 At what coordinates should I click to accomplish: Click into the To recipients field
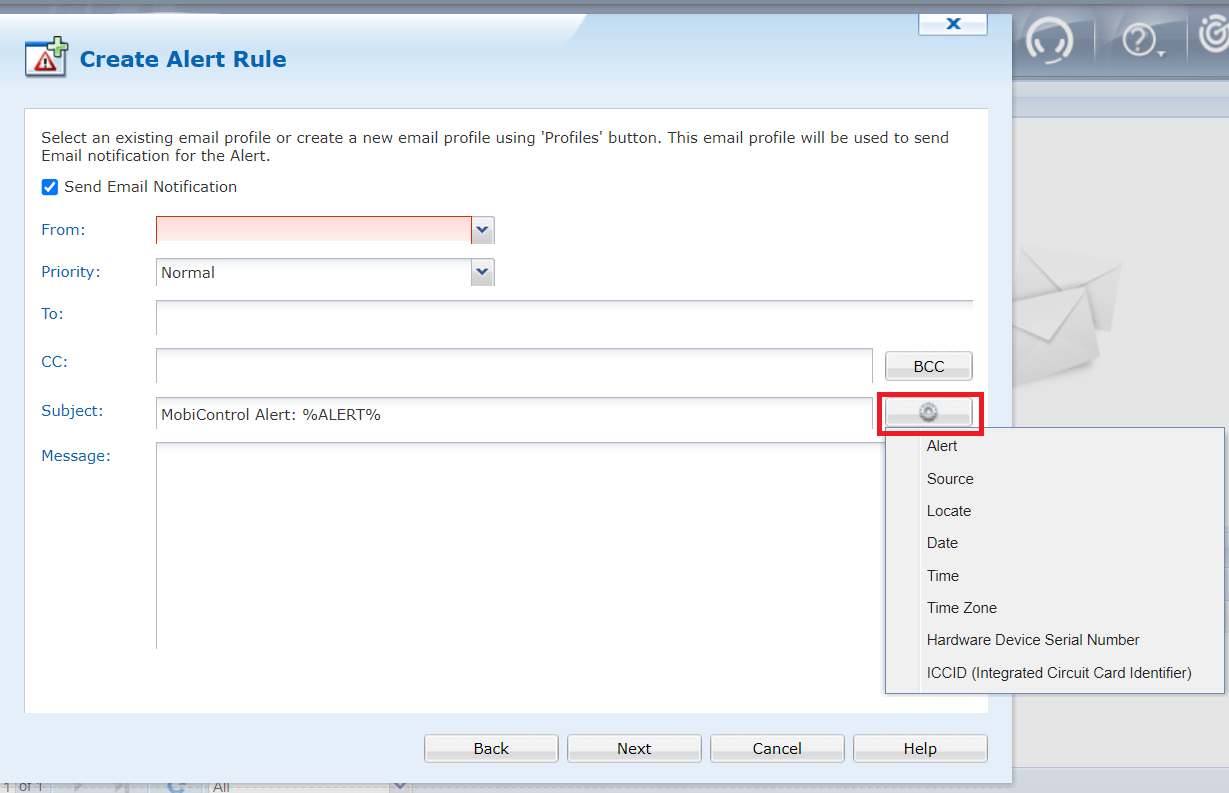click(x=564, y=318)
